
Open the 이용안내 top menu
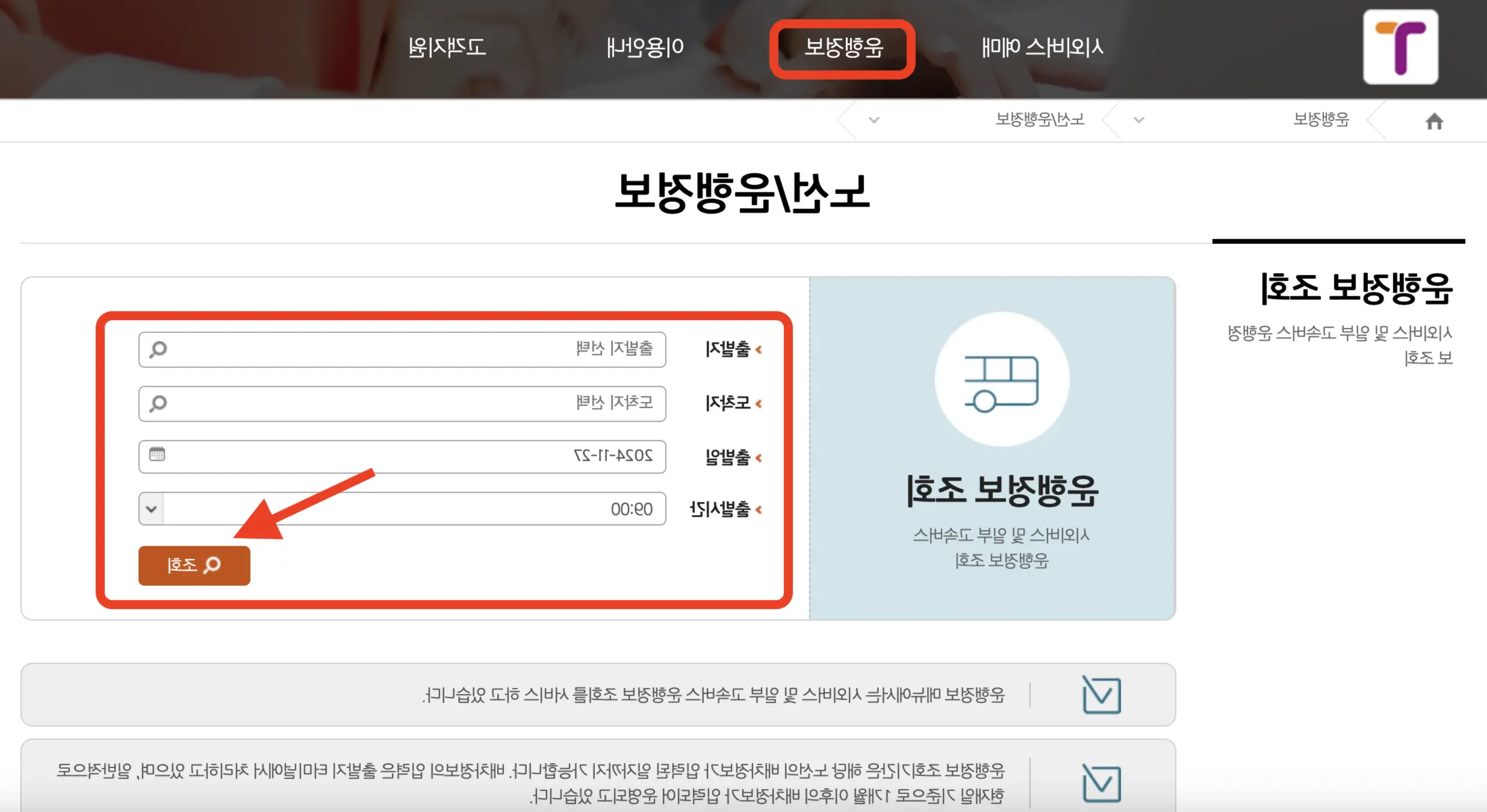(x=645, y=47)
